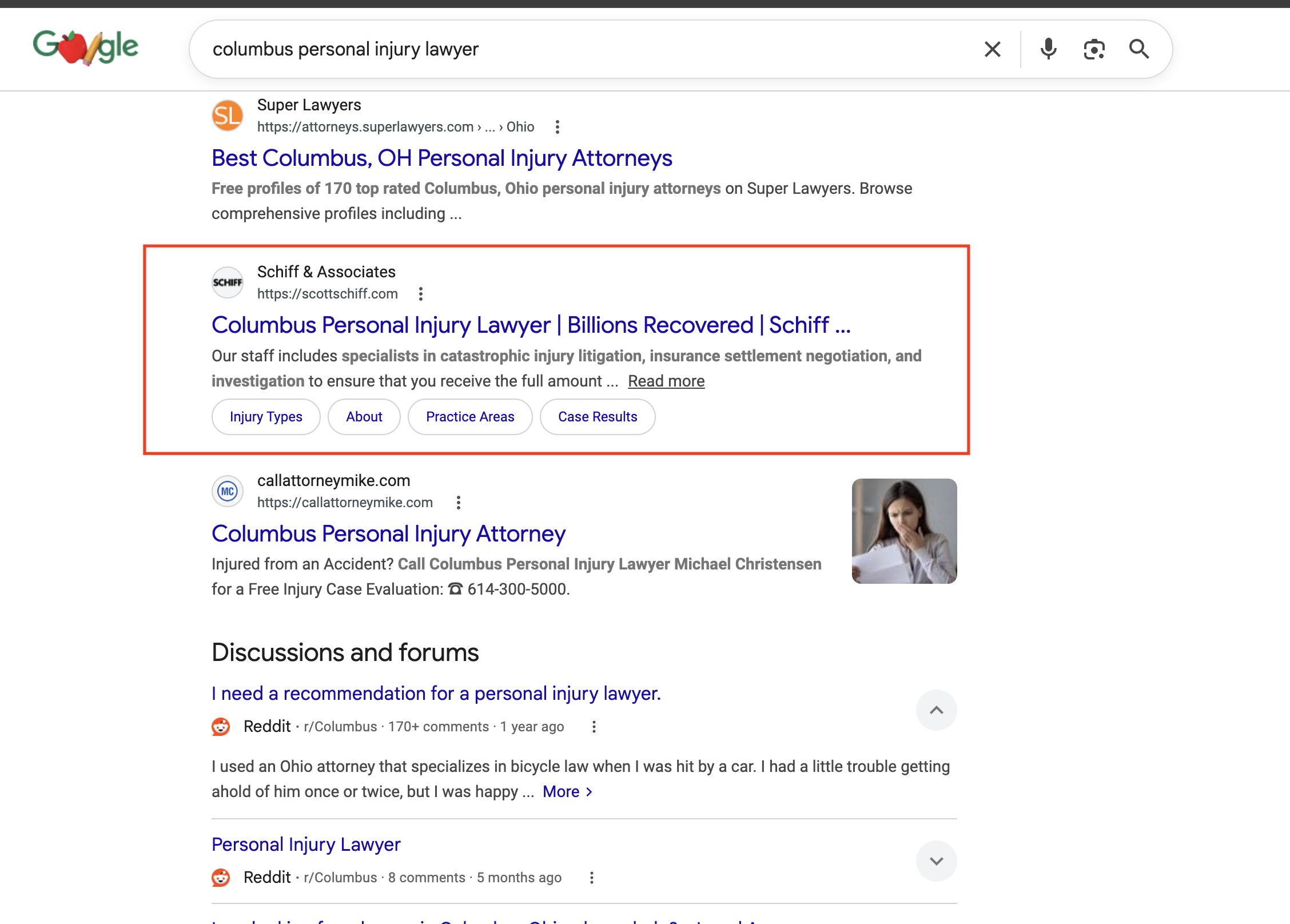Click Reddit icon on 8 comments discussion

(221, 878)
